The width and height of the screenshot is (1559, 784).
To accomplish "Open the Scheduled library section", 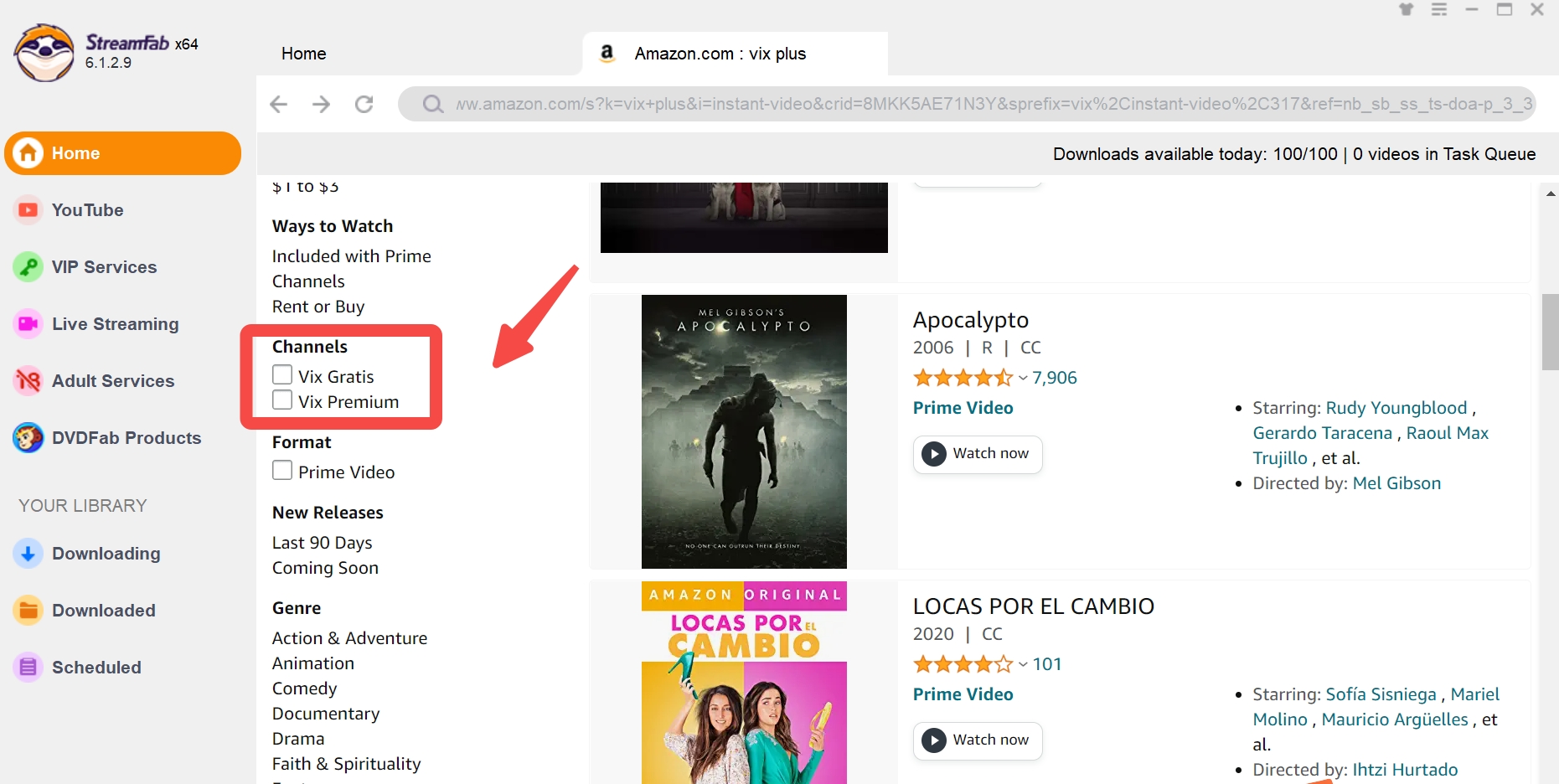I will coord(96,668).
